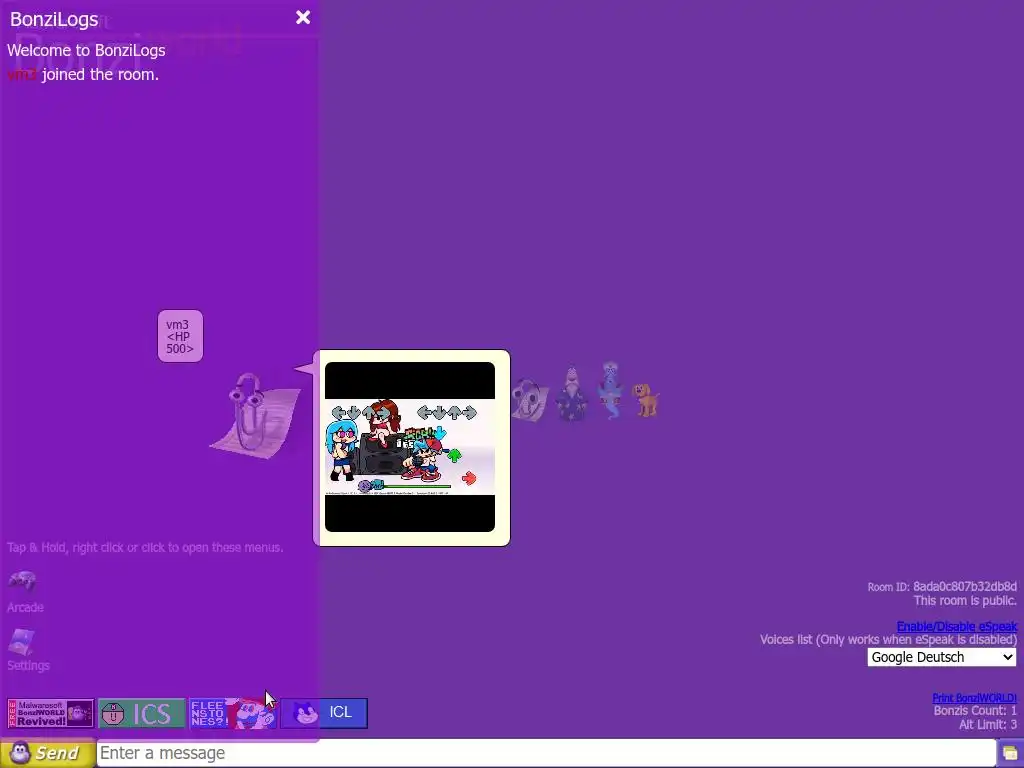Click the purple wizard Merlin character
The width and height of the screenshot is (1024, 768).
coord(571,392)
